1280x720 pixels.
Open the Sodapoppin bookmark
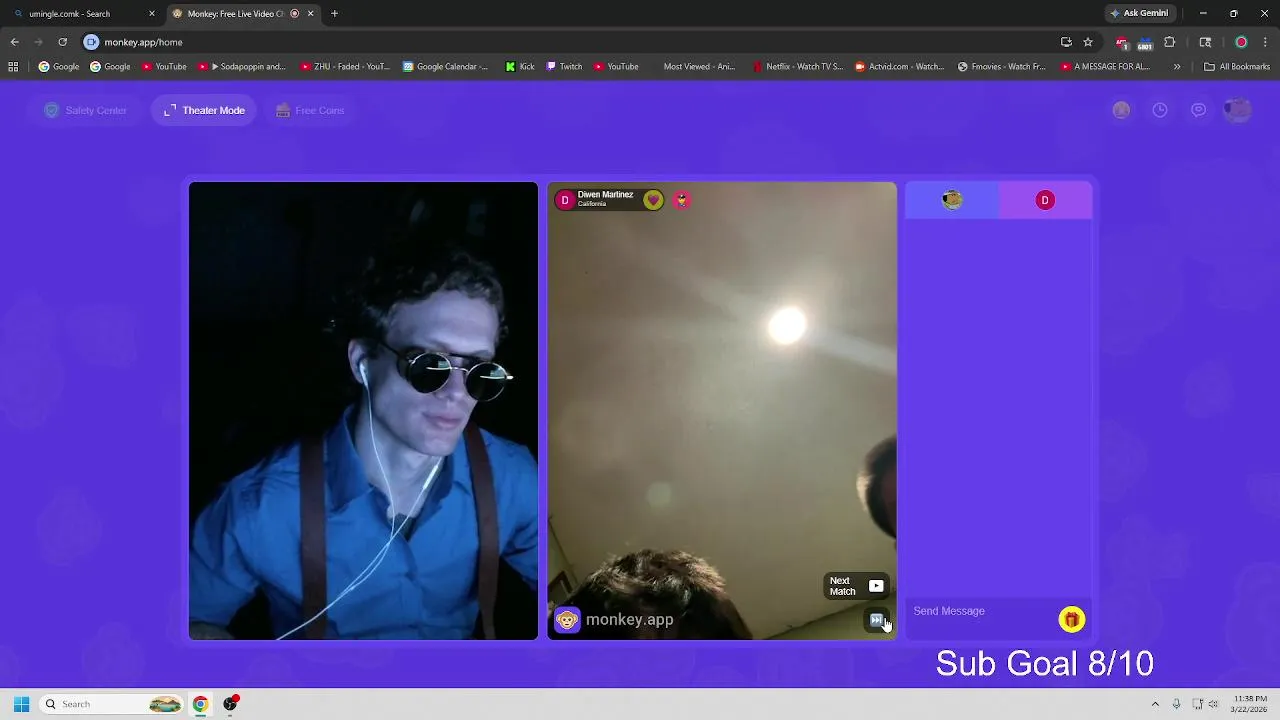click(x=243, y=67)
